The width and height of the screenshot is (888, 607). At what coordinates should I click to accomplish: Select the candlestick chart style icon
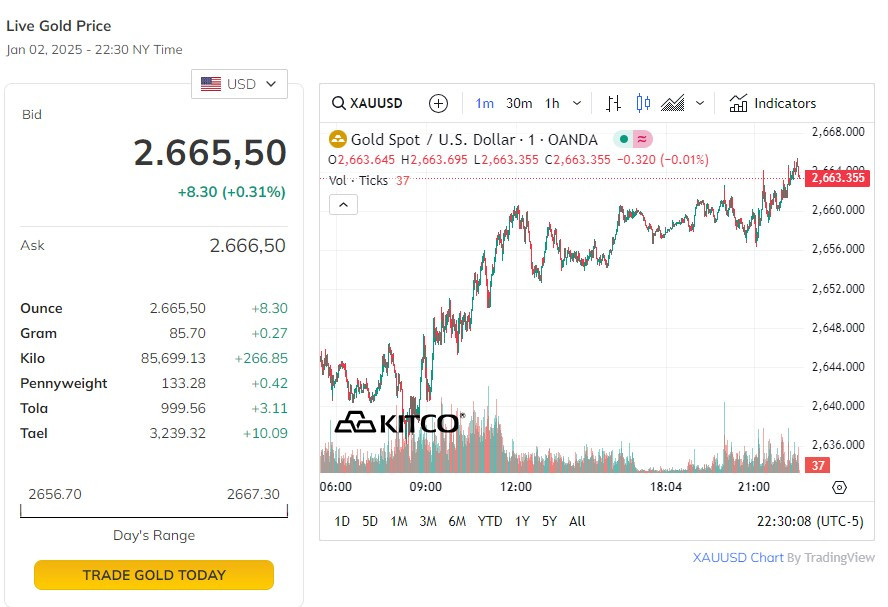point(643,103)
